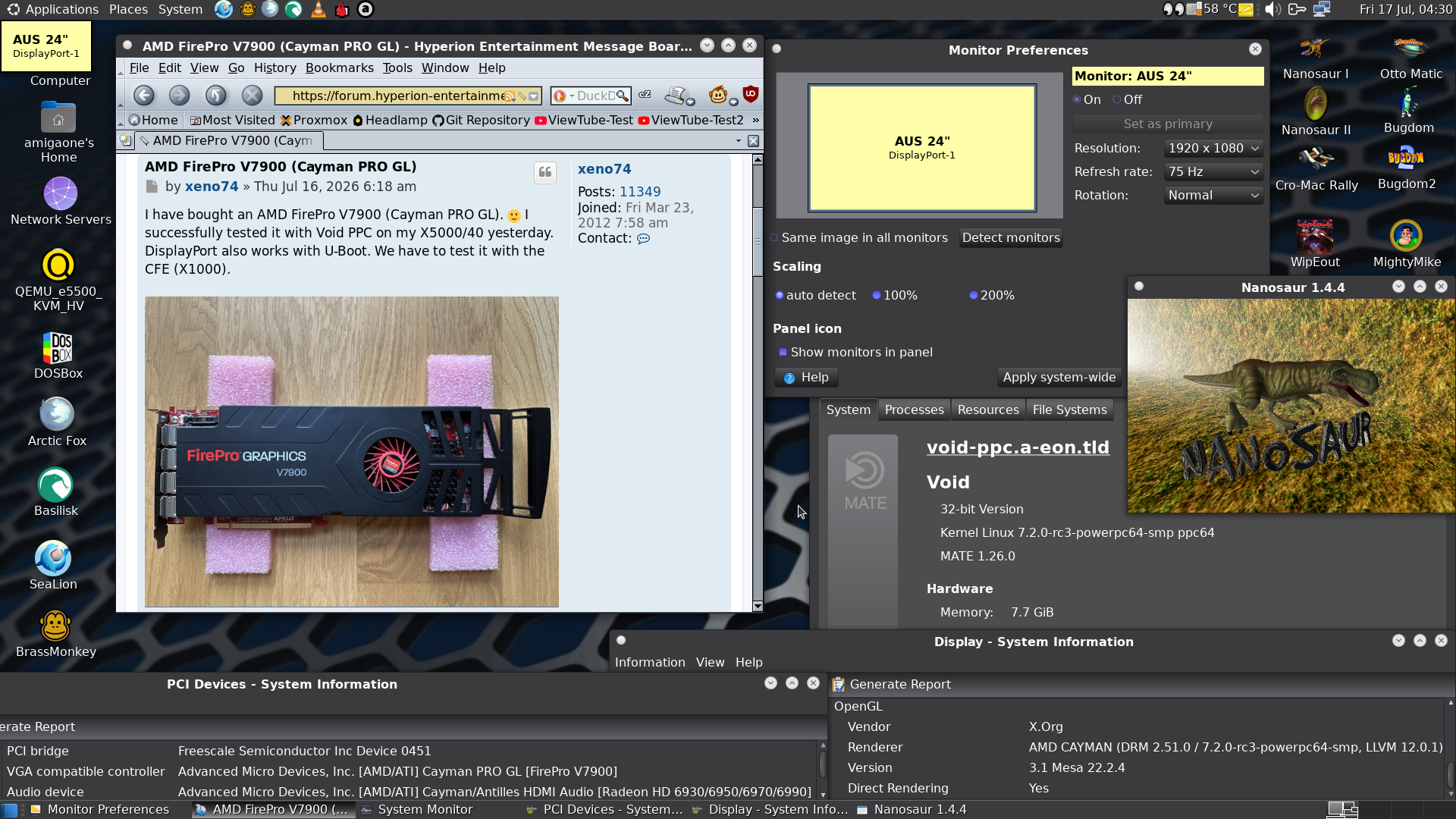Image resolution: width=1456 pixels, height=819 pixels.
Task: Open the browser History menu
Action: (275, 67)
